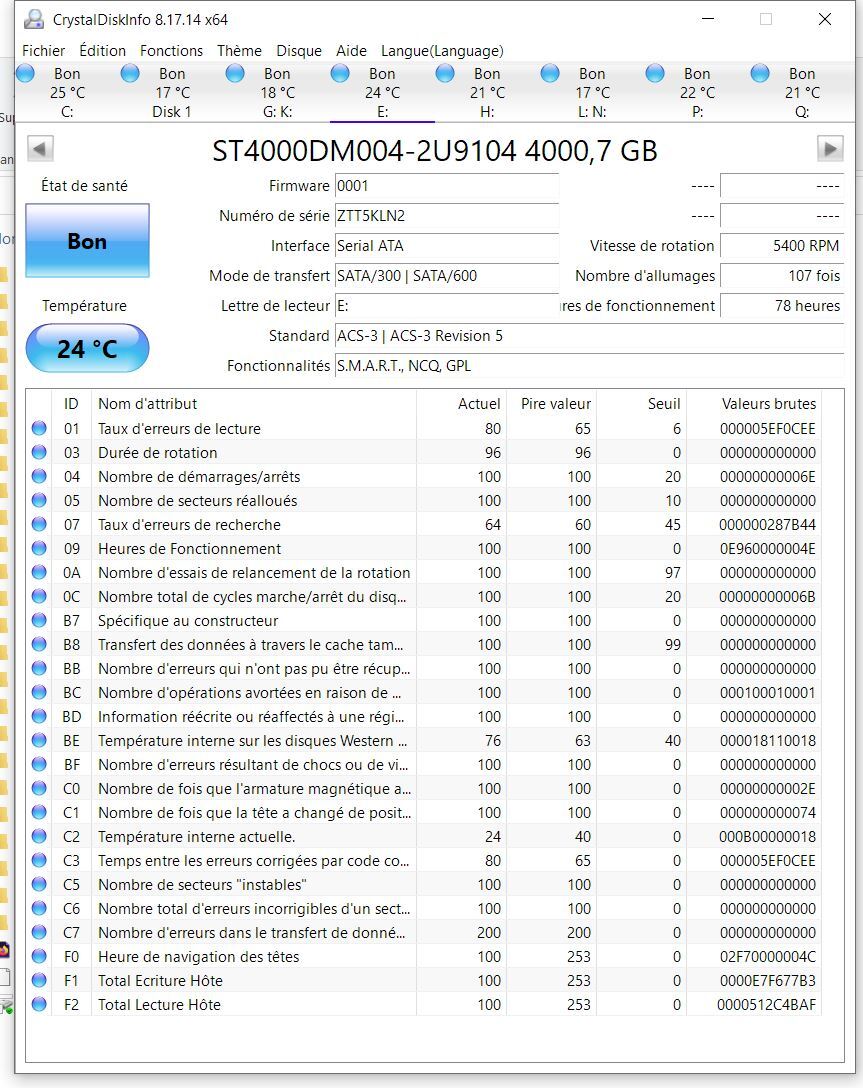Open the Aide menu
This screenshot has width=863, height=1088.
[351, 51]
